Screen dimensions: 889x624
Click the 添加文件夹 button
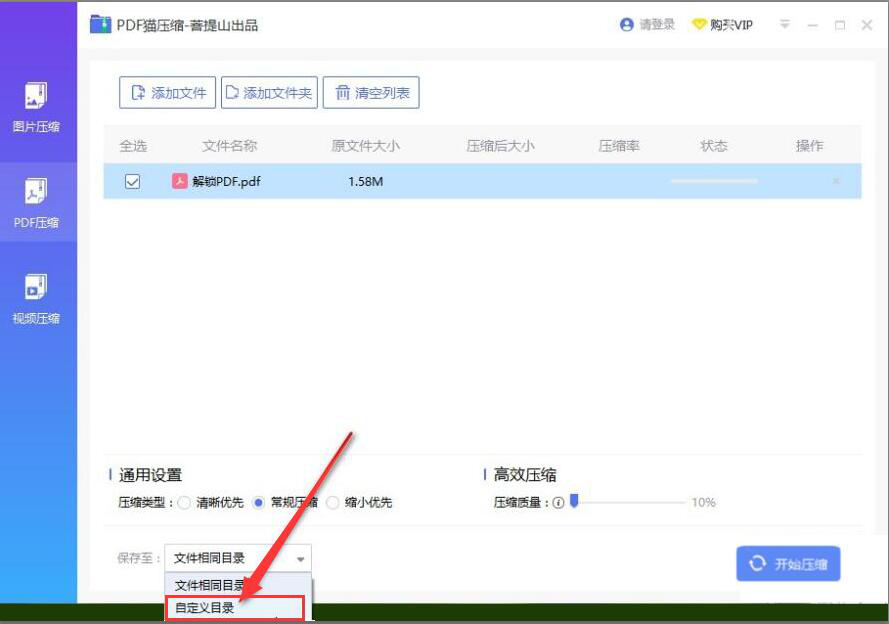pyautogui.click(x=269, y=92)
